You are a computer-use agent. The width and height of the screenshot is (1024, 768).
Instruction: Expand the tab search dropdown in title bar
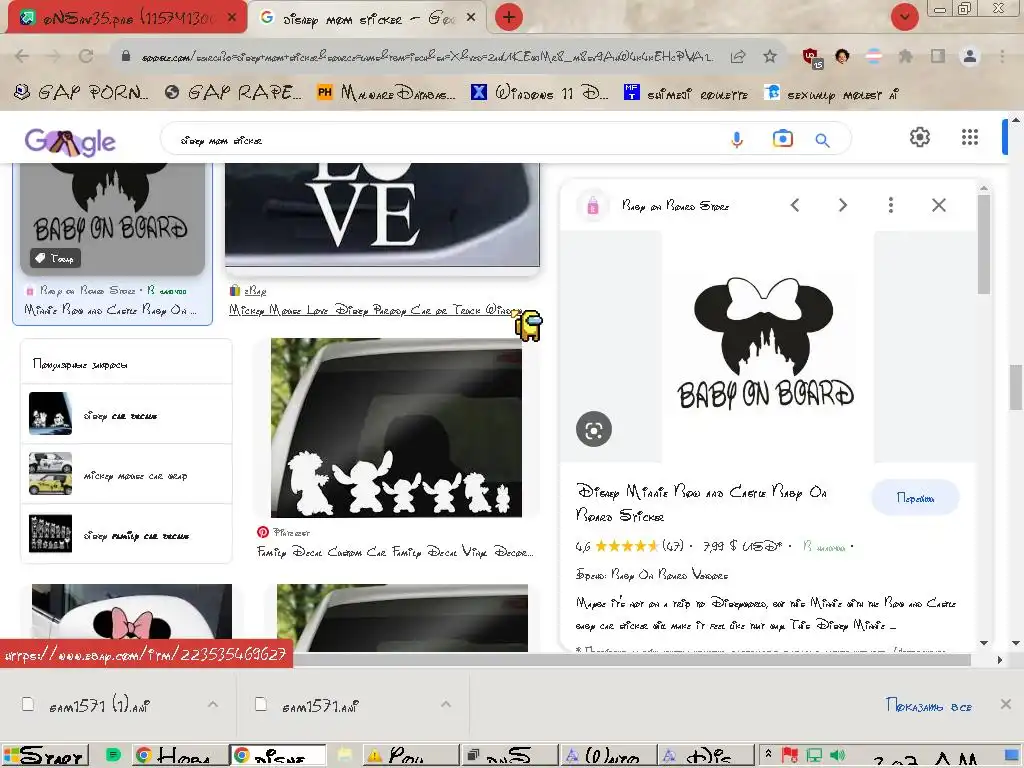point(904,17)
